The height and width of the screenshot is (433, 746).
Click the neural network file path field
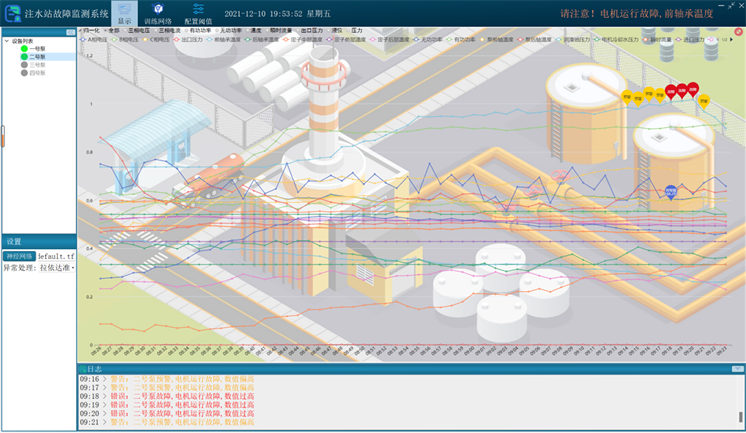56,257
